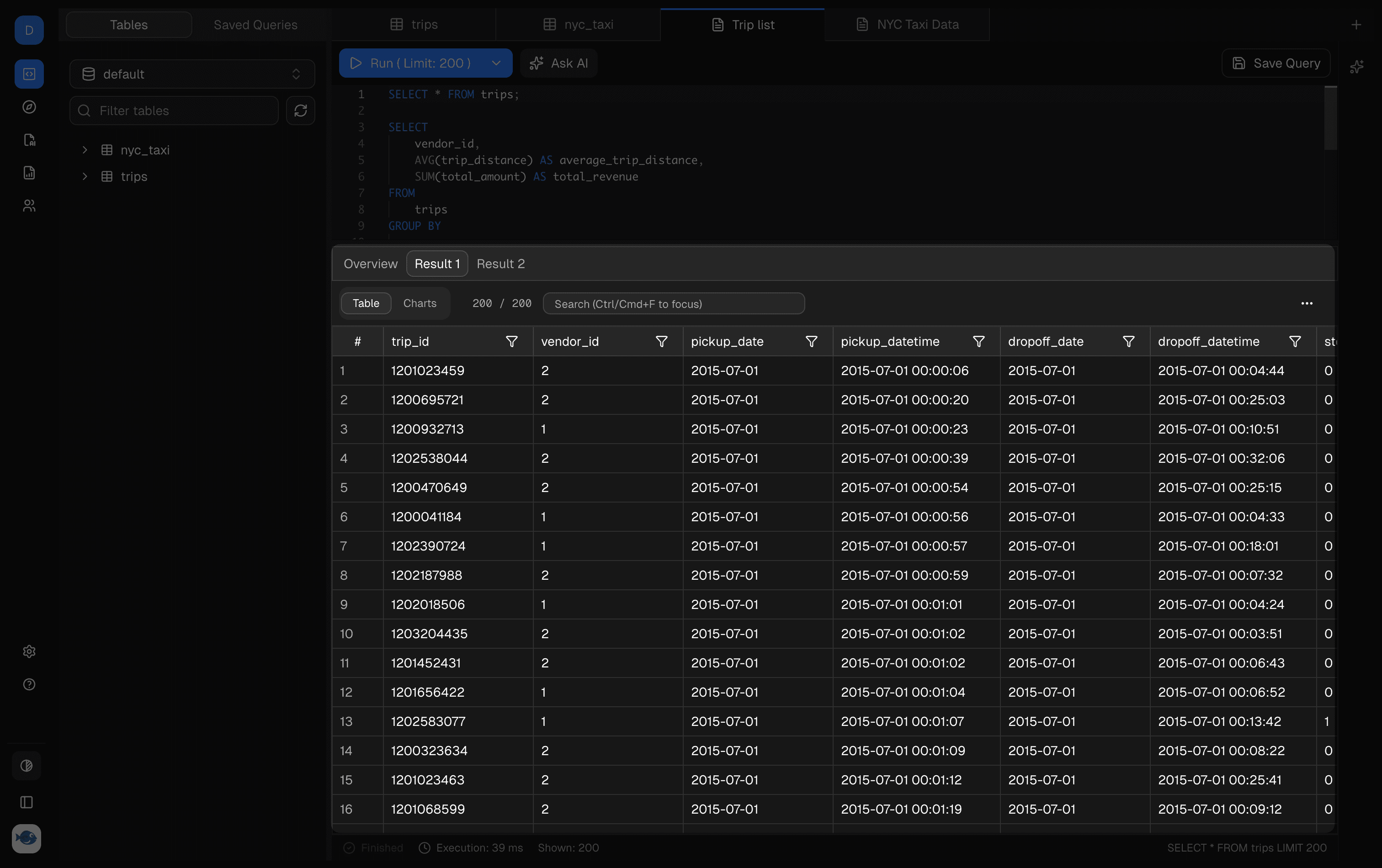Switch to the Saved Queries panel tab
This screenshot has height=868, width=1382.
tap(255, 25)
